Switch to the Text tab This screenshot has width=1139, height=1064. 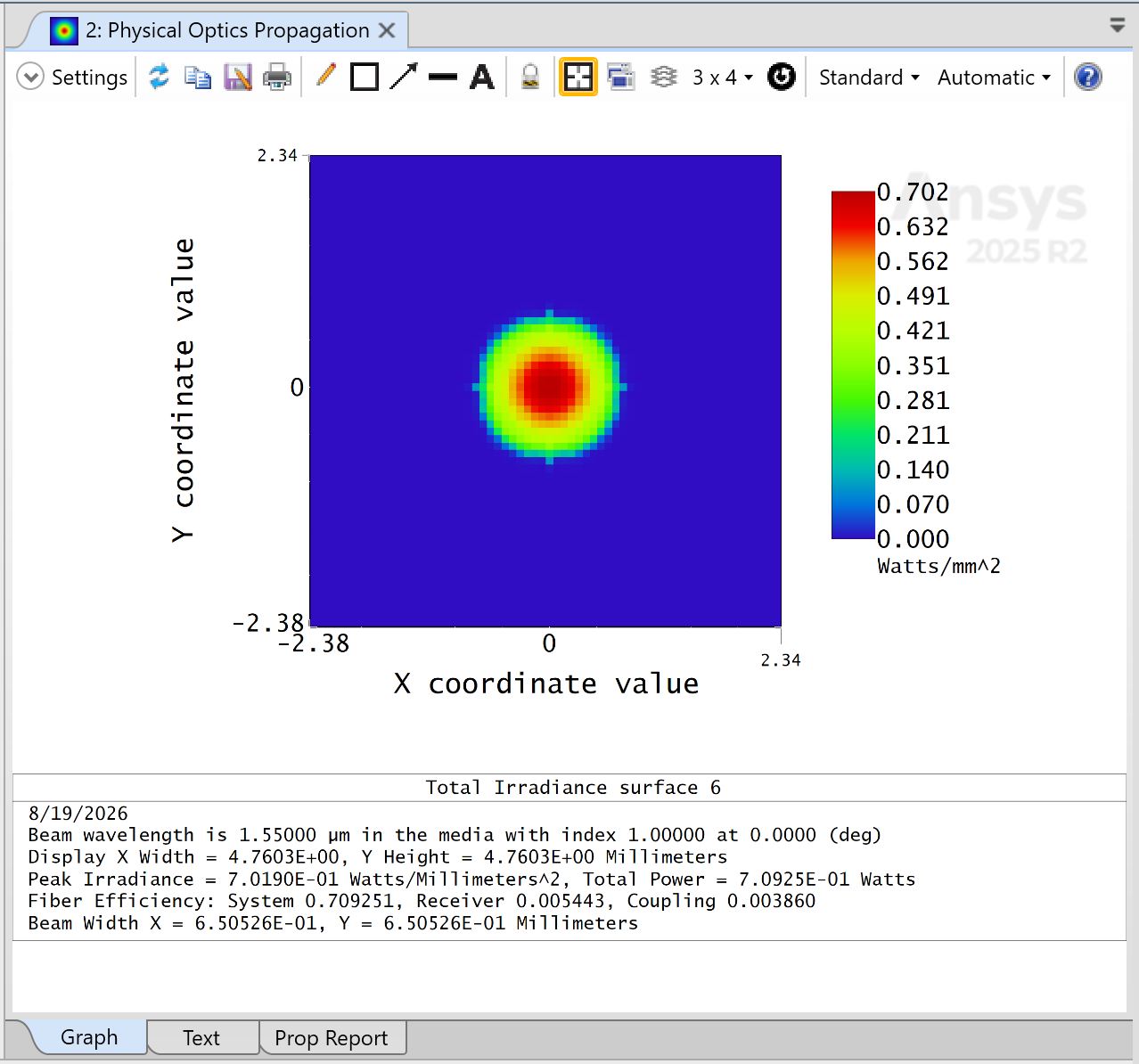click(201, 1038)
